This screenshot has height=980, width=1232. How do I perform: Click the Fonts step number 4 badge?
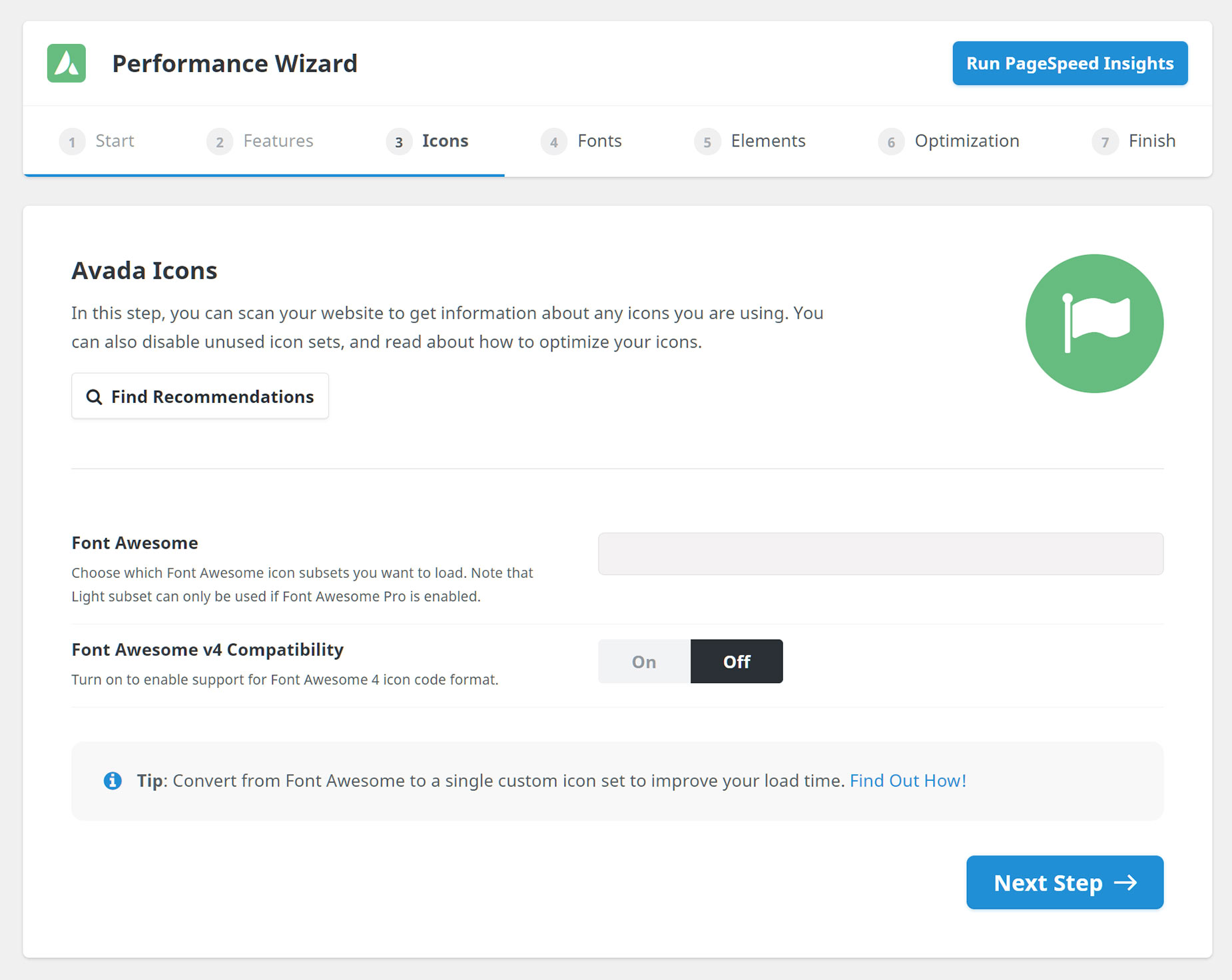click(554, 142)
